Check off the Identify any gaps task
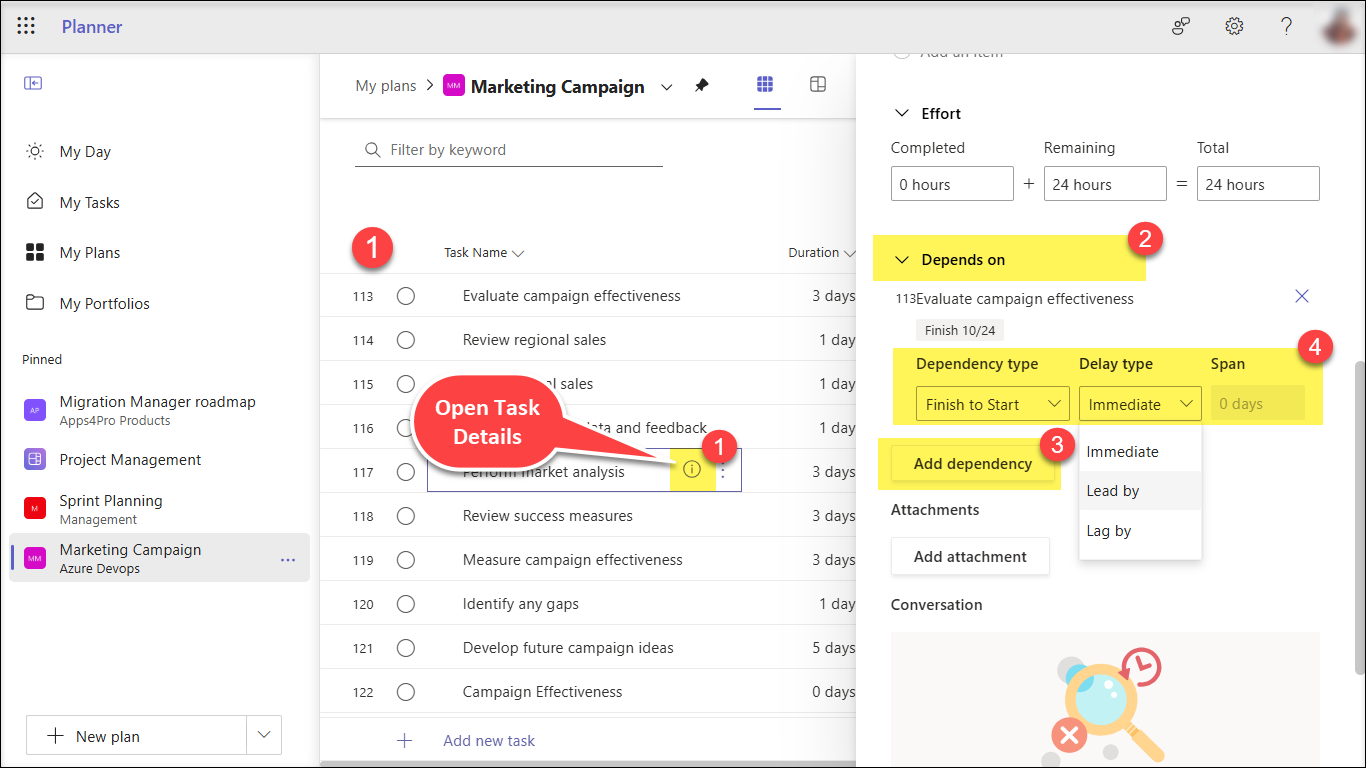The height and width of the screenshot is (768, 1366). click(405, 603)
